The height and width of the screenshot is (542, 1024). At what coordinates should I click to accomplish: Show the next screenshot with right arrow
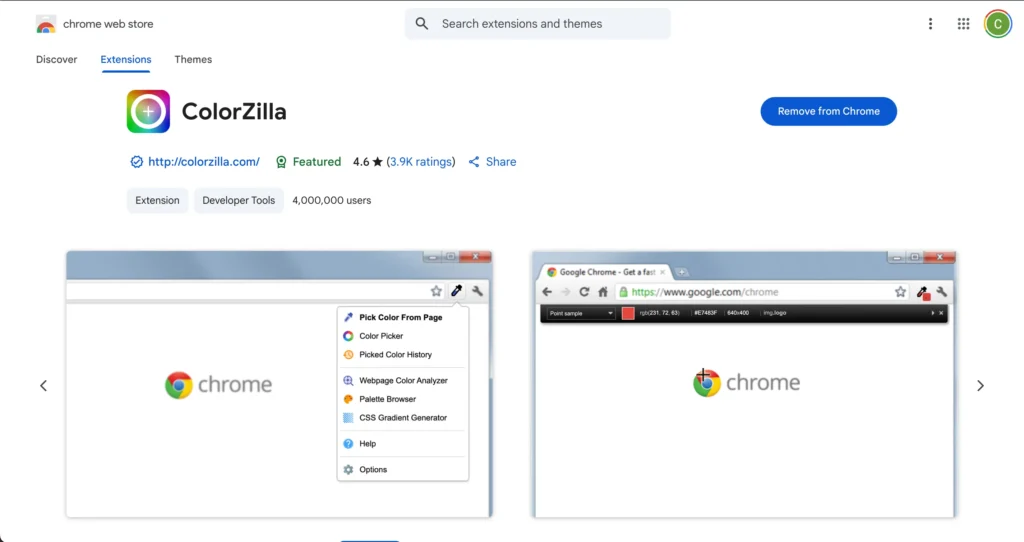click(x=980, y=385)
